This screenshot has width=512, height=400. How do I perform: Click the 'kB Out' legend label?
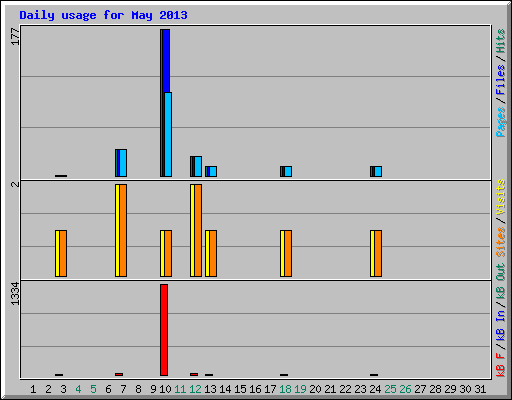501,282
